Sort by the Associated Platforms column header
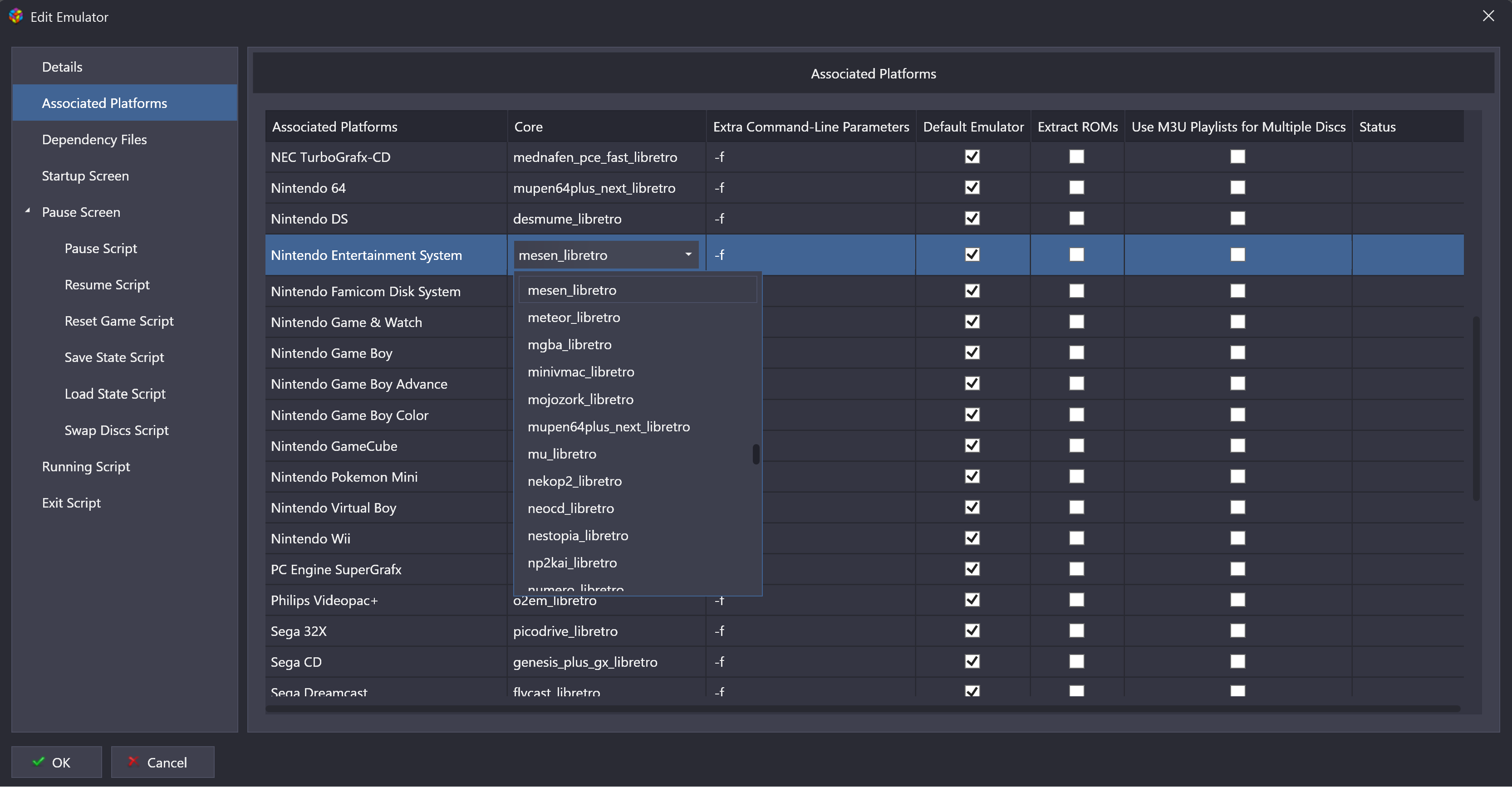The width and height of the screenshot is (1512, 787). (386, 127)
